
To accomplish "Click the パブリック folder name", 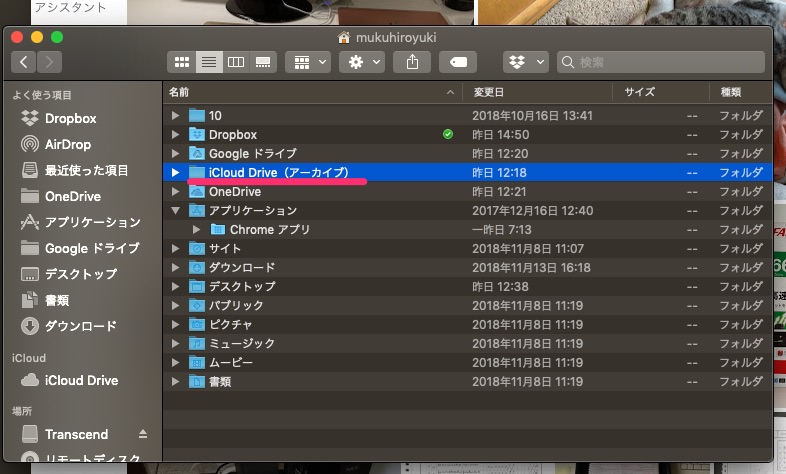I will pyautogui.click(x=236, y=306).
